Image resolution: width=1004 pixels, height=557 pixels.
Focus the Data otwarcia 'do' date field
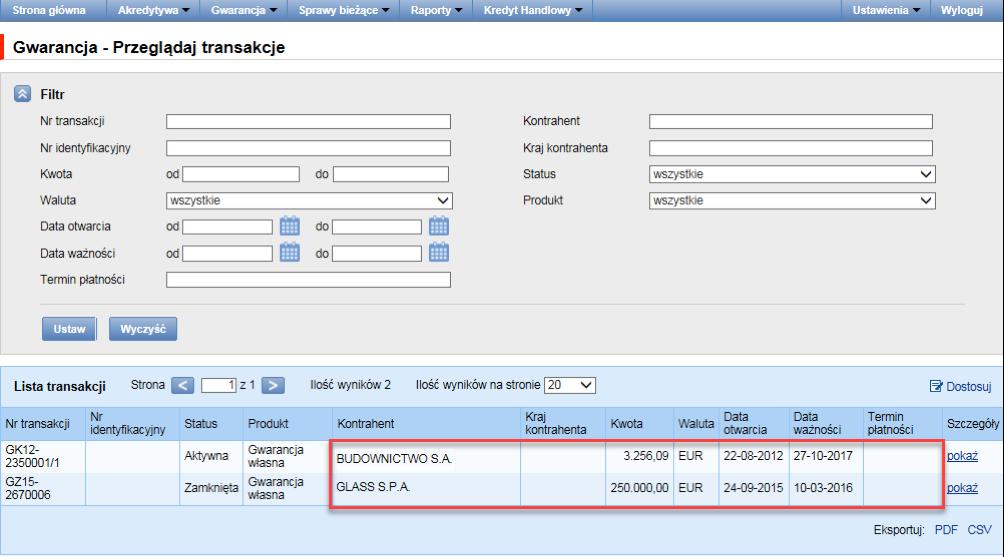pyautogui.click(x=376, y=227)
